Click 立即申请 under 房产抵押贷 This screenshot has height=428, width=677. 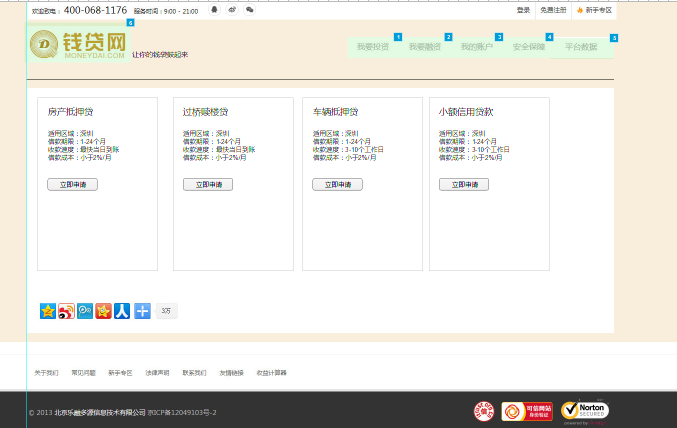coord(72,185)
